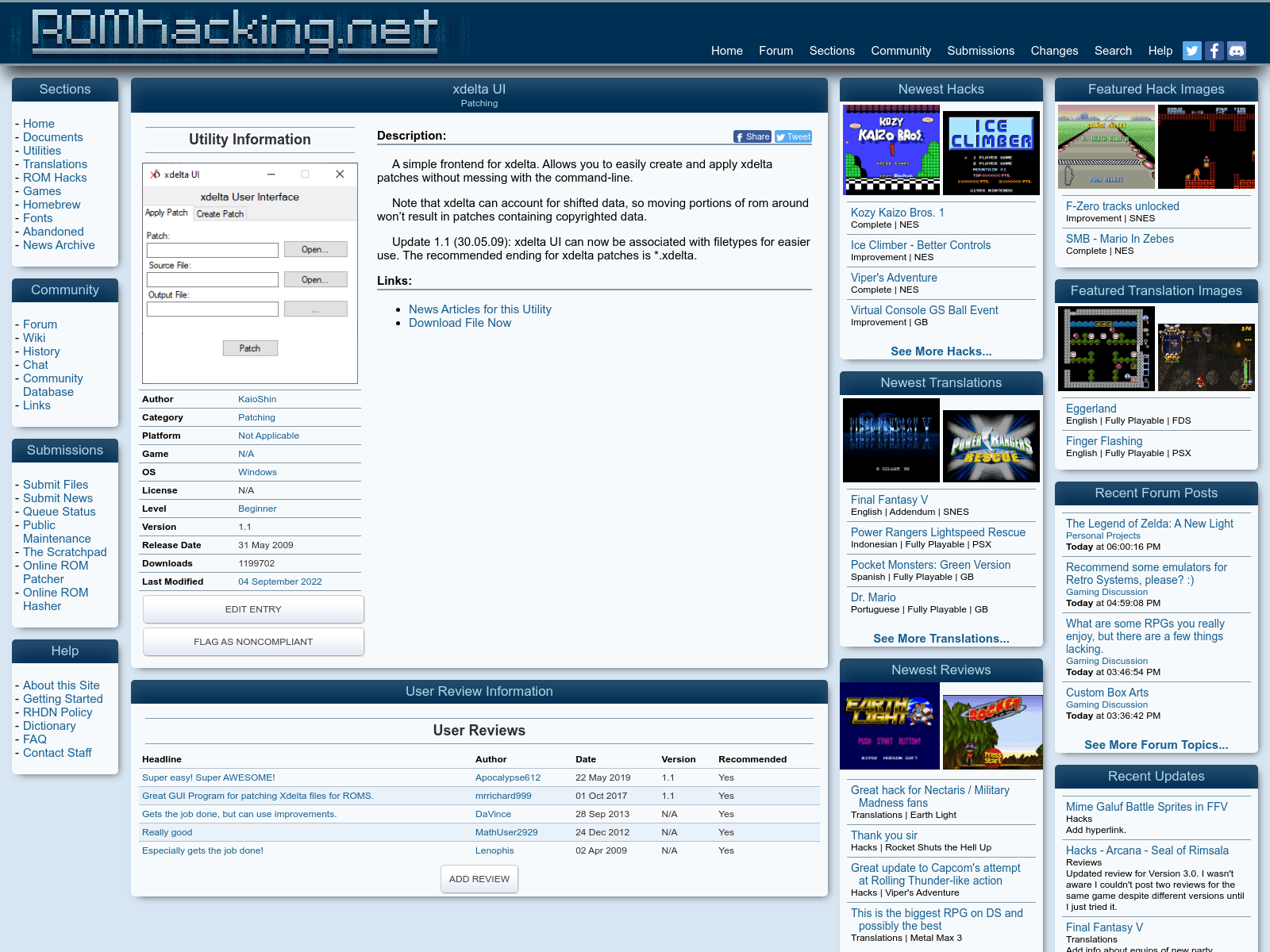Image resolution: width=1270 pixels, height=952 pixels.
Task: Open the Earth Light review thumbnail
Action: point(890,726)
